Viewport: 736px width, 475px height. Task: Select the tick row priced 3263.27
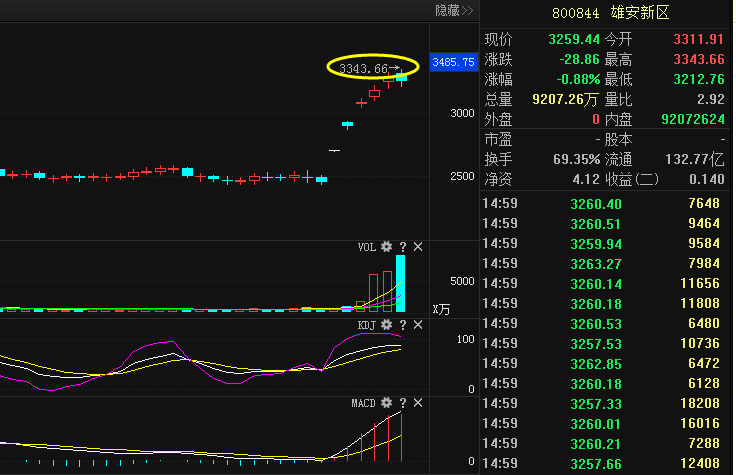pyautogui.click(x=601, y=264)
